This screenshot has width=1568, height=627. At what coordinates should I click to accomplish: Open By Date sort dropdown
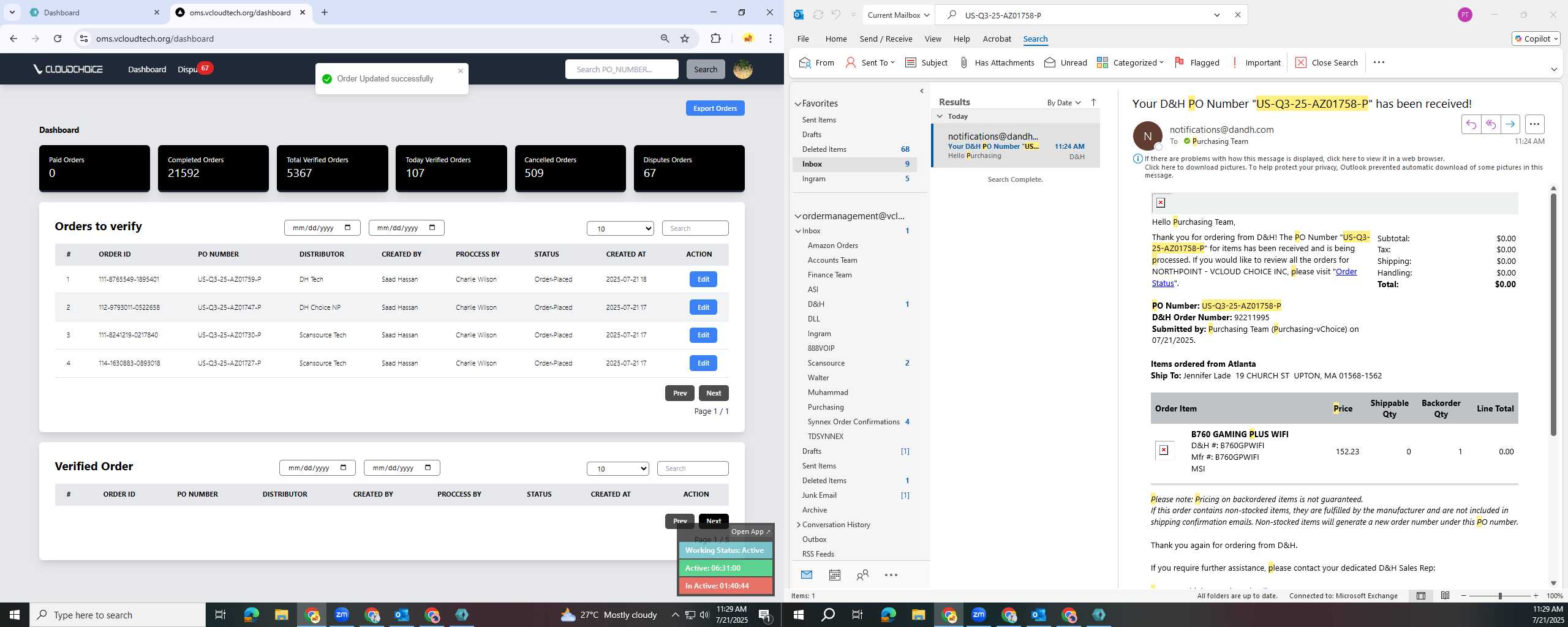[x=1064, y=102]
